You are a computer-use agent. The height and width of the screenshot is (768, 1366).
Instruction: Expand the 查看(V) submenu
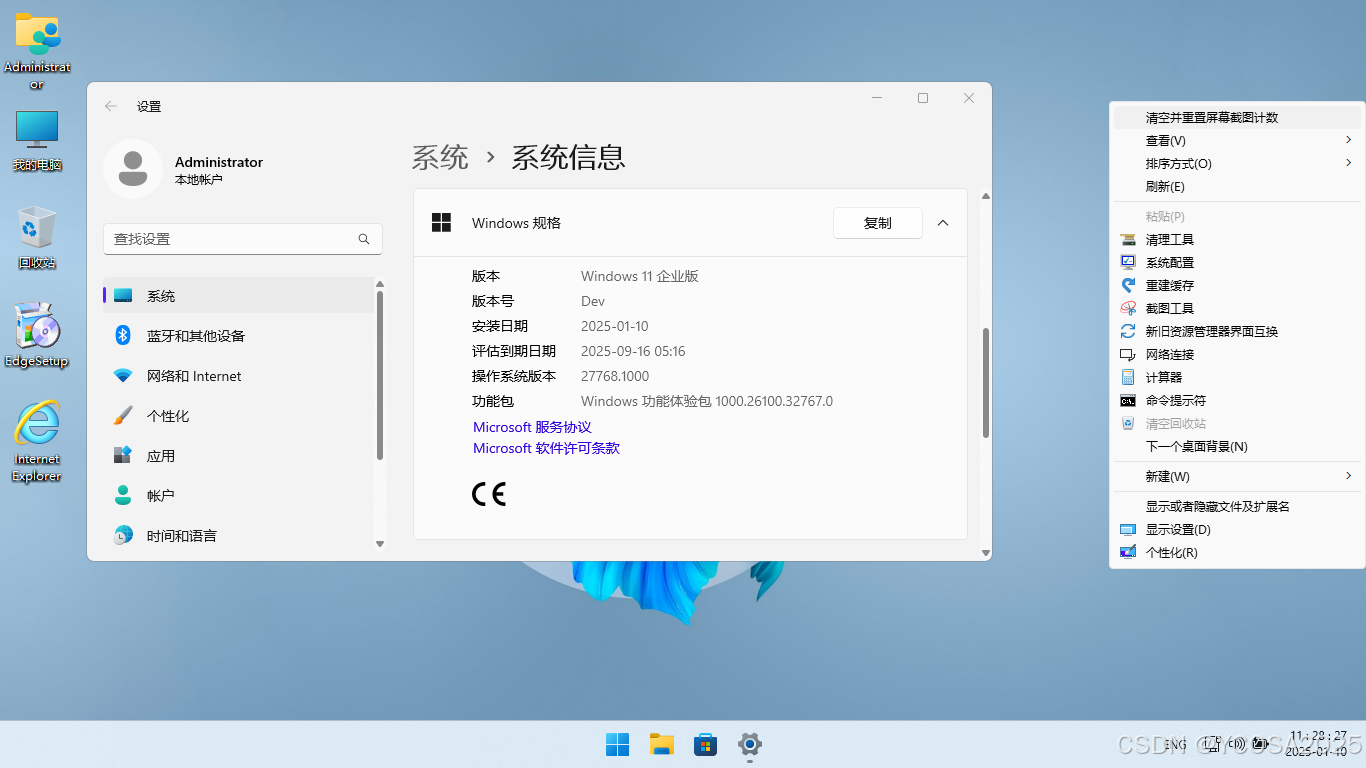click(x=1237, y=140)
